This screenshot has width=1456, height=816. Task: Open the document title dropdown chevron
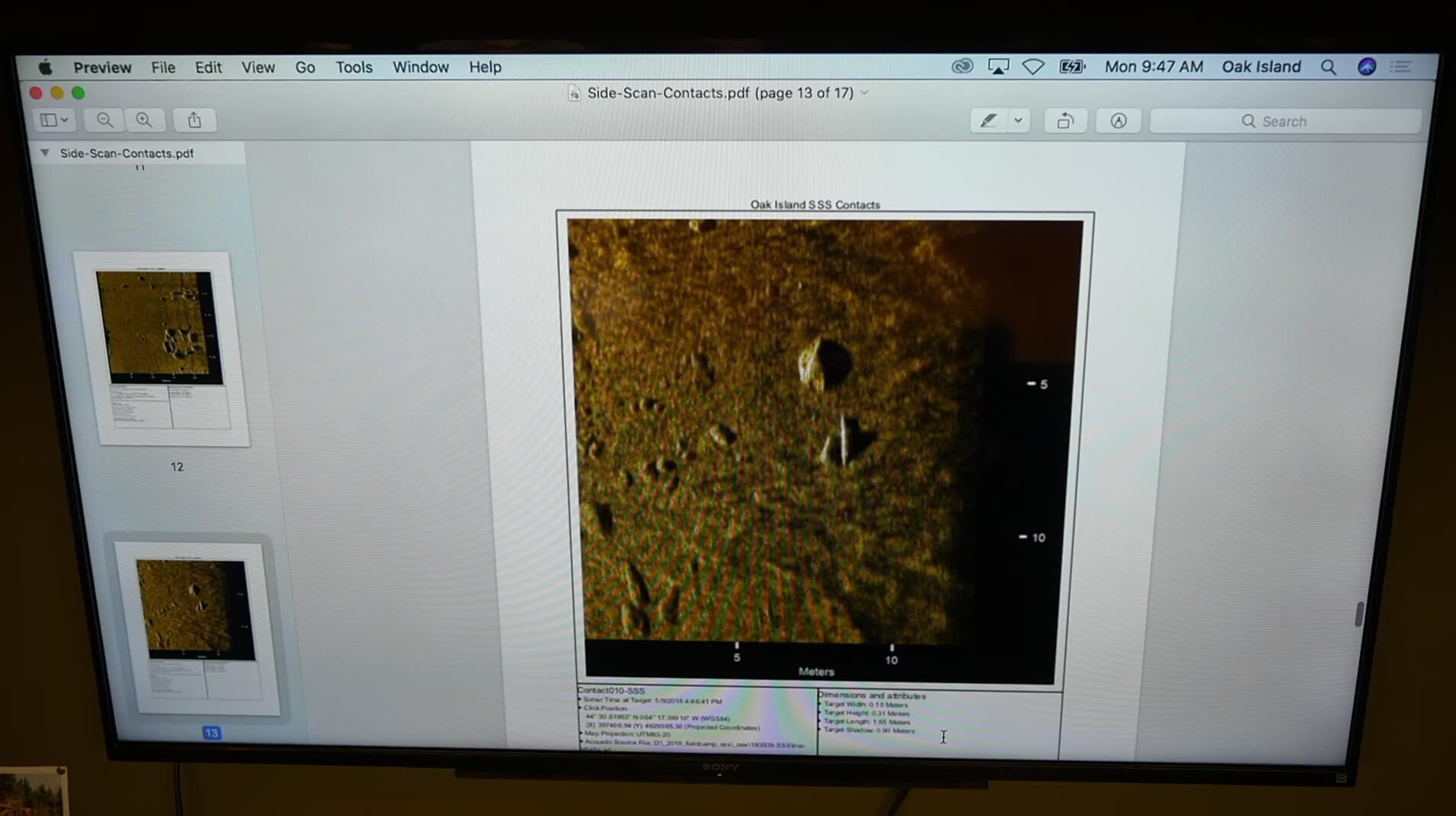864,93
